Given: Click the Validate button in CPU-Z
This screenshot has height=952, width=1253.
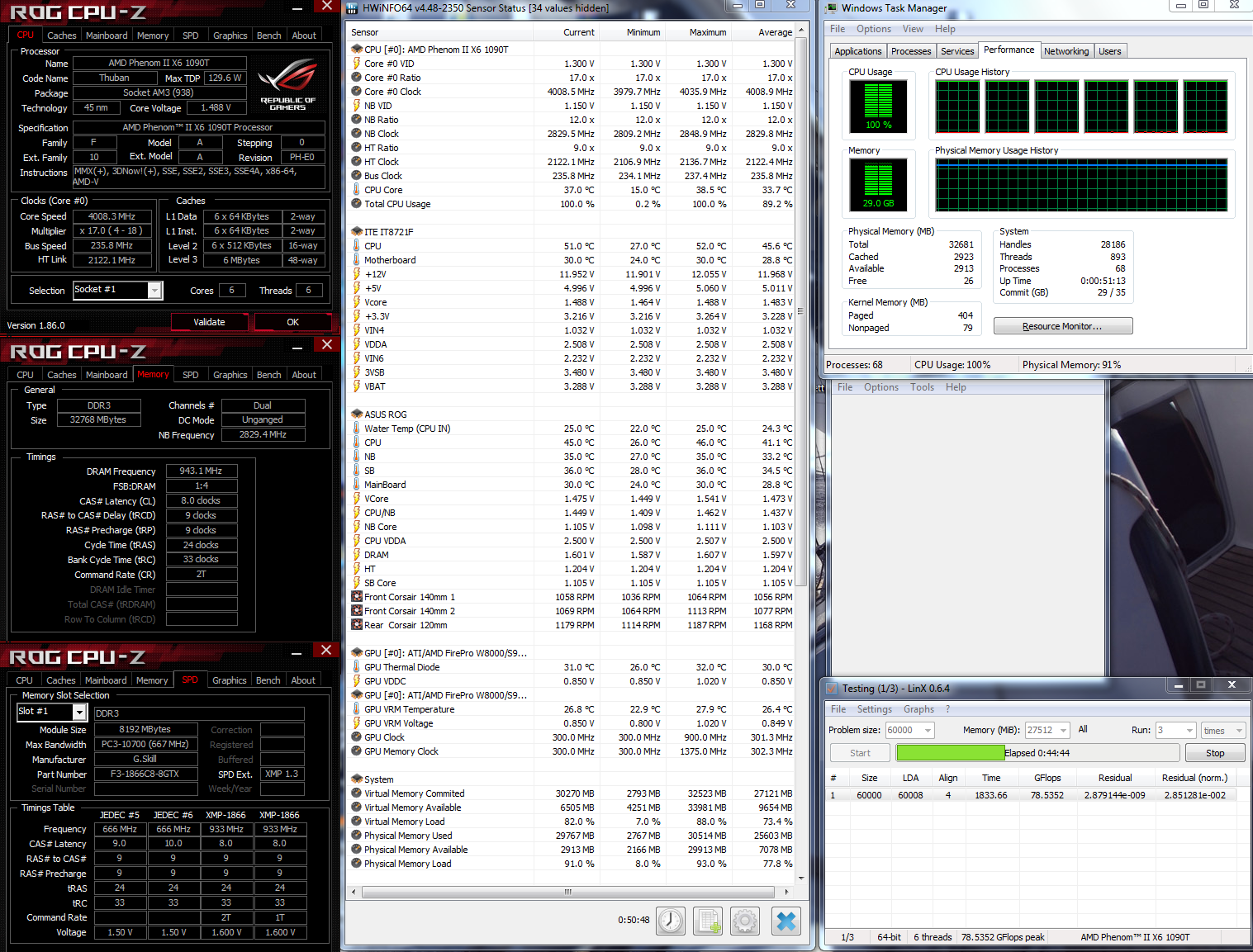Looking at the screenshot, I should click(209, 322).
